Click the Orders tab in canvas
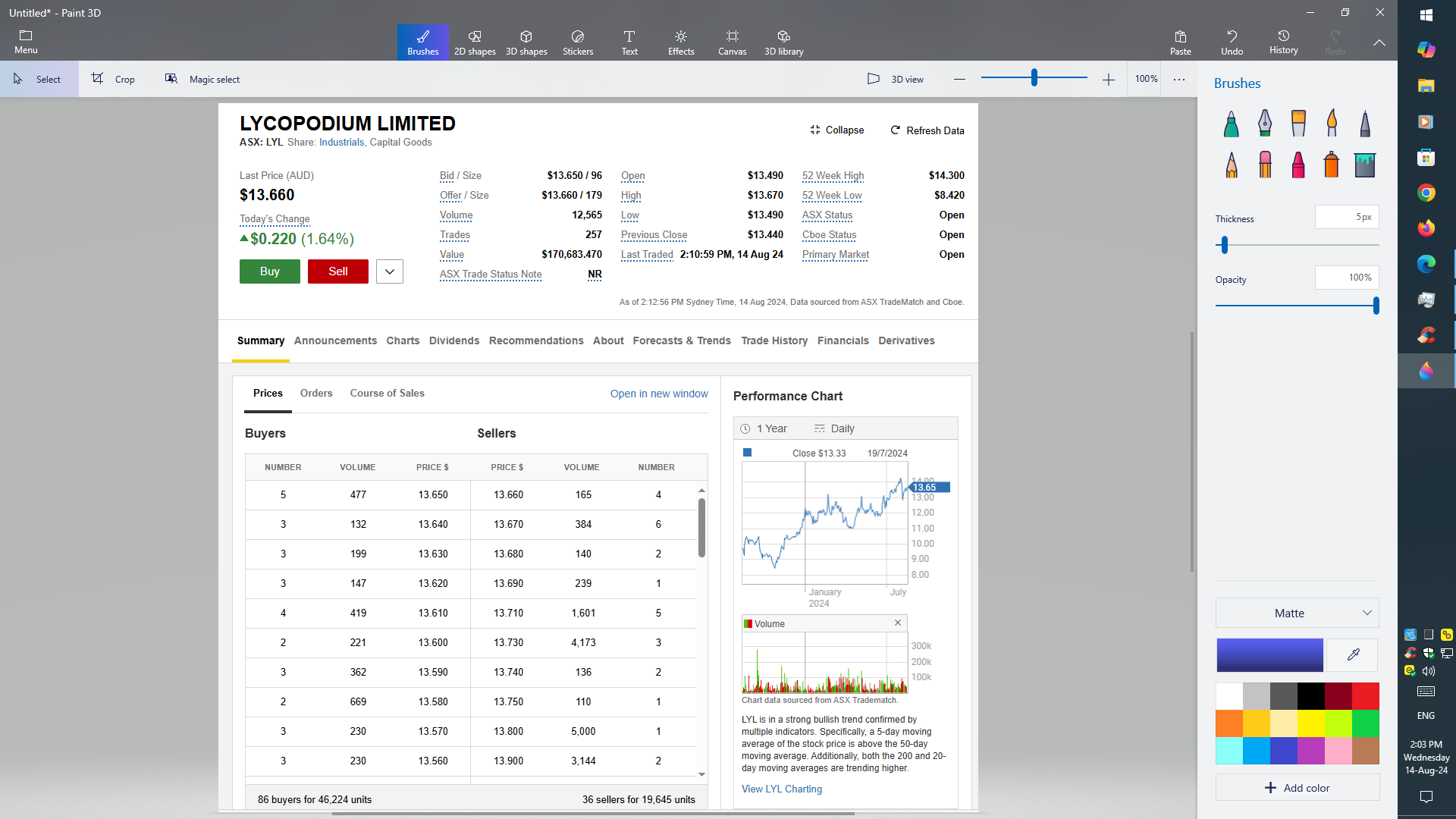 click(x=316, y=393)
